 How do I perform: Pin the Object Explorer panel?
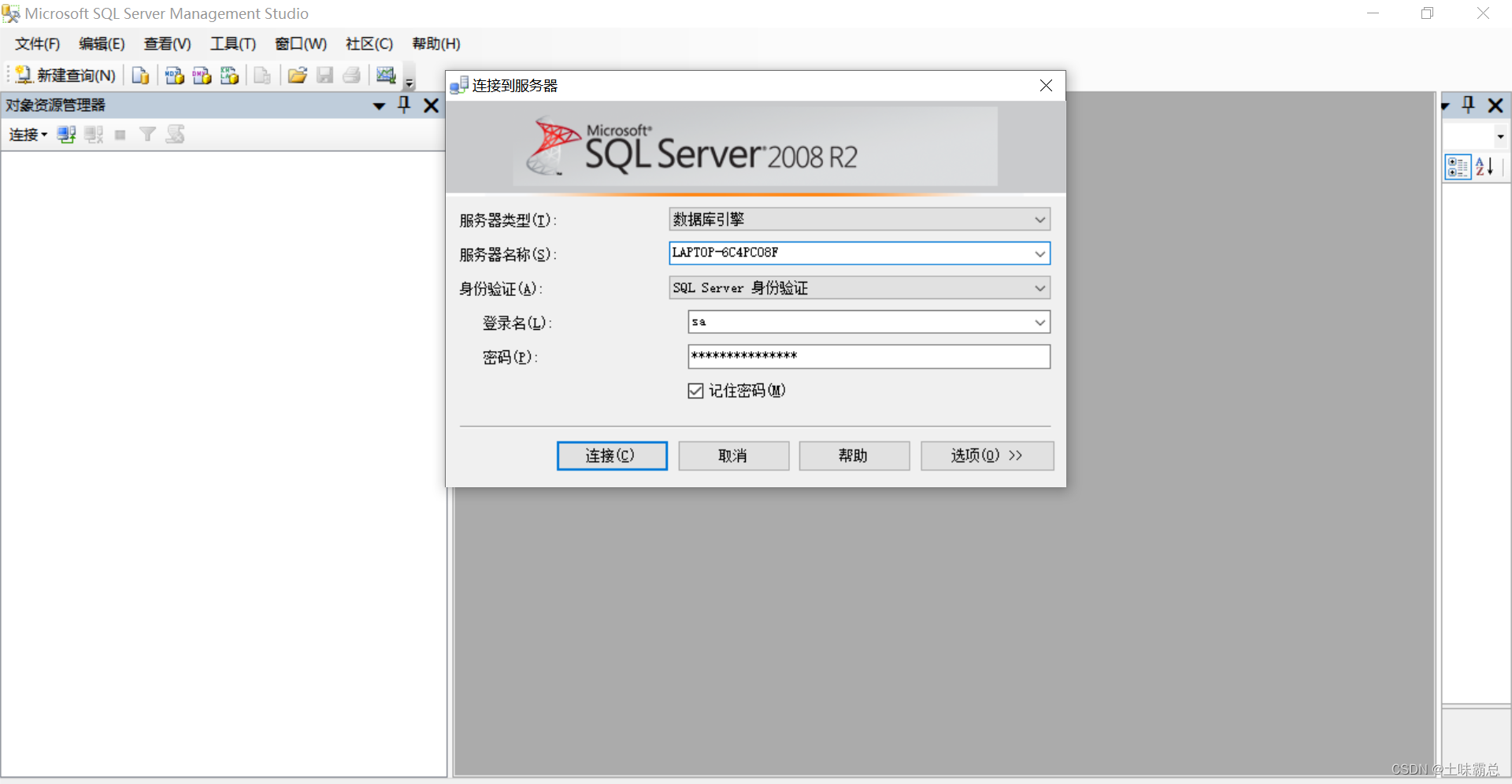click(x=404, y=105)
